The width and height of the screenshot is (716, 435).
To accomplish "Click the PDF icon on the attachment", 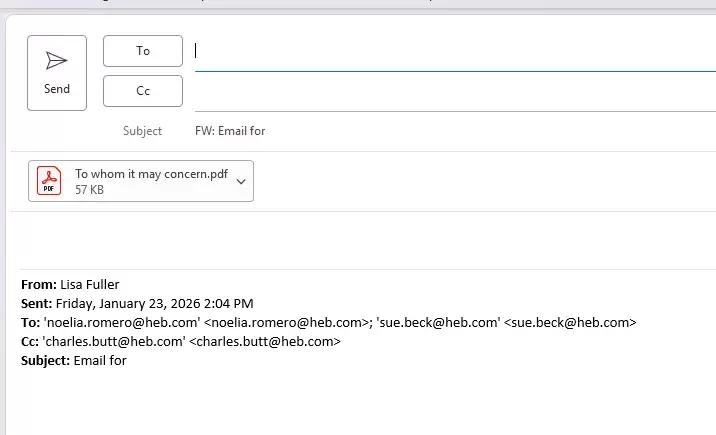I will point(49,181).
